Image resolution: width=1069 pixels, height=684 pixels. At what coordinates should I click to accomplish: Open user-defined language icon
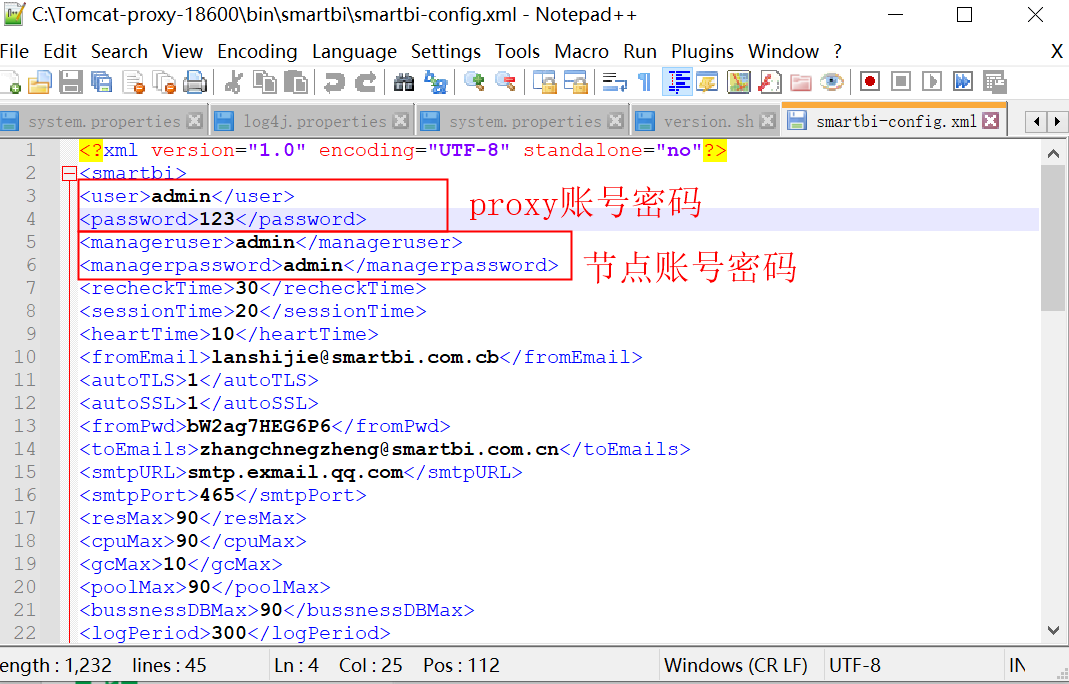(x=707, y=83)
